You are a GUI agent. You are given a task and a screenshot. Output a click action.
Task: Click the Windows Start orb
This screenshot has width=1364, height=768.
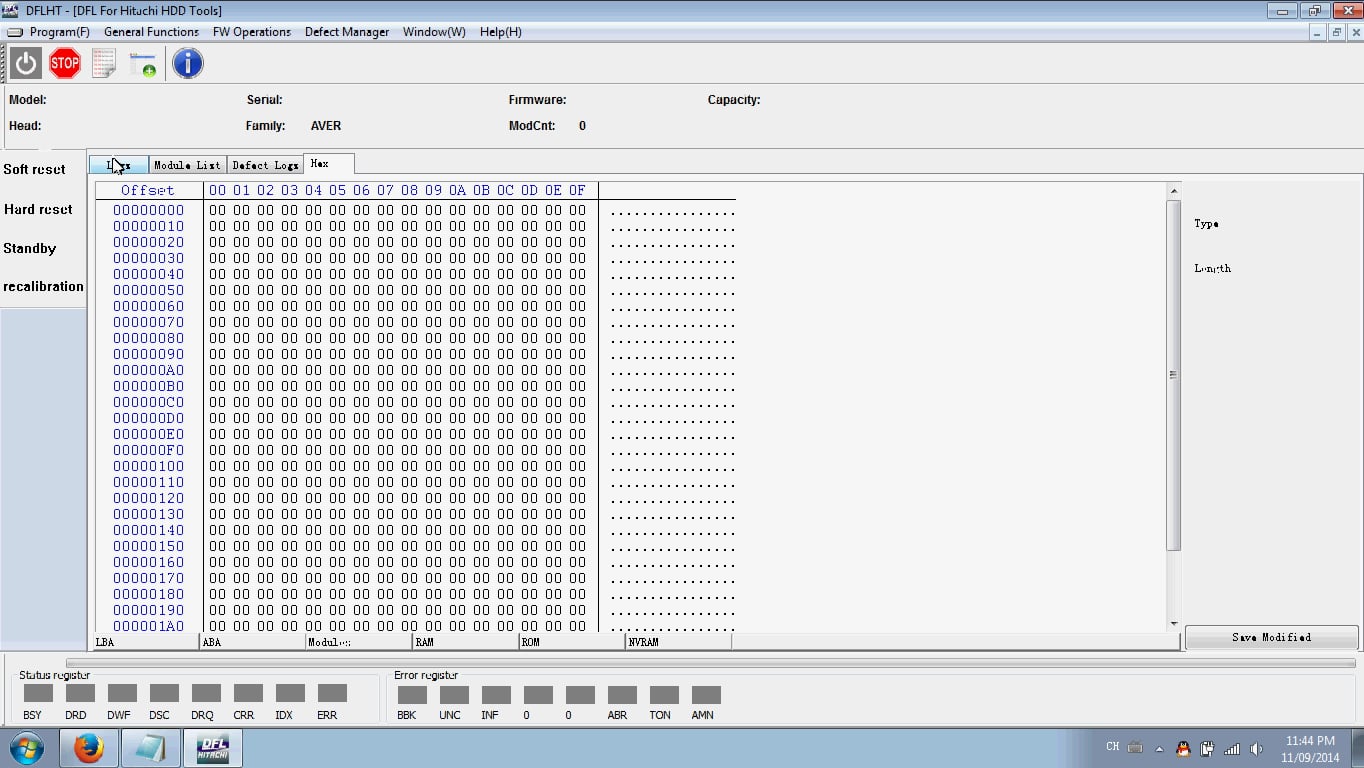[x=27, y=748]
